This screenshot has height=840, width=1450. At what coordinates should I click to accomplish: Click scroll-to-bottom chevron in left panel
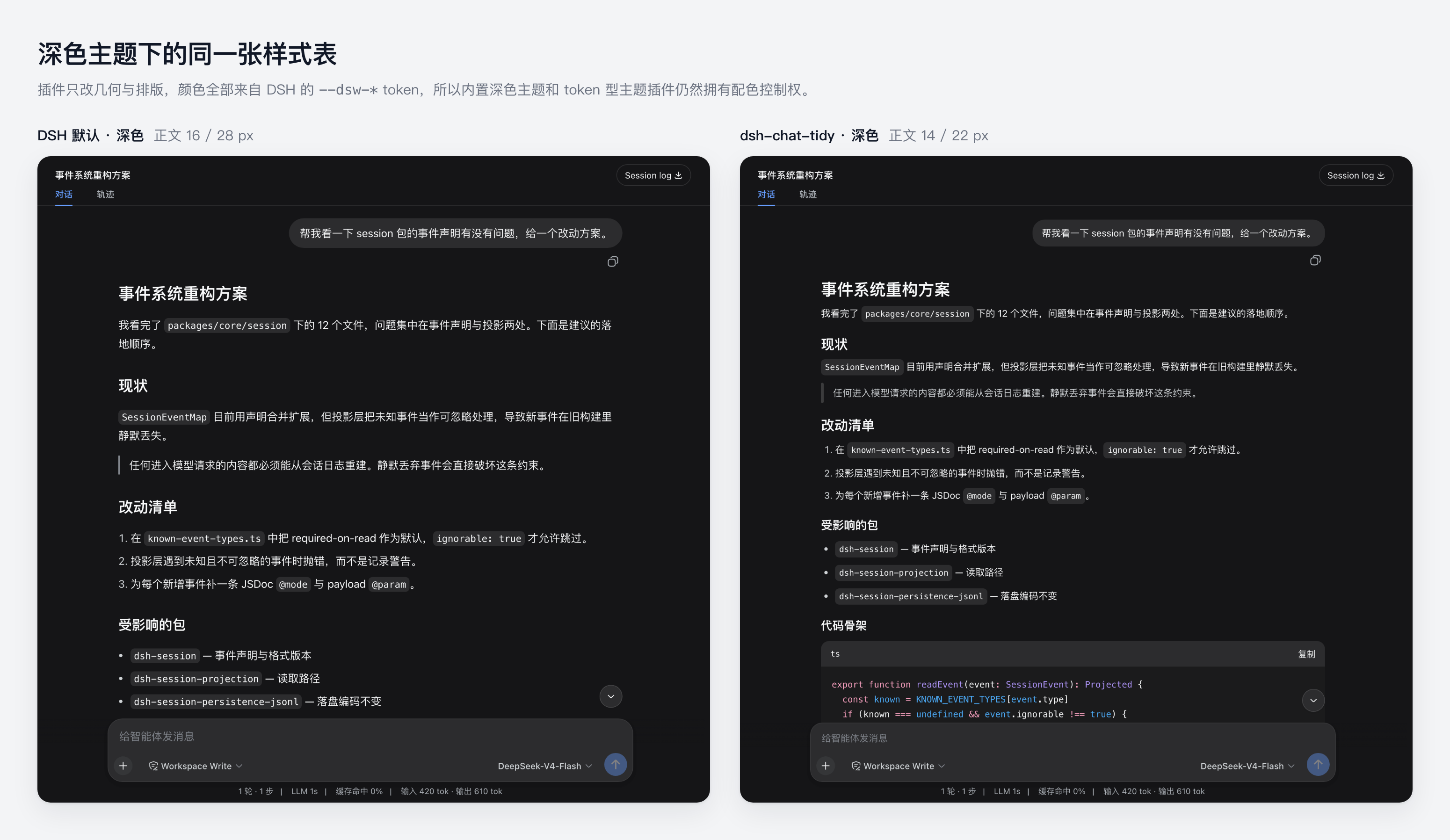[x=611, y=697]
